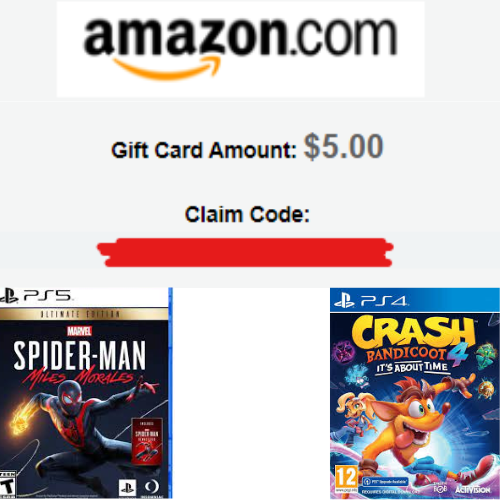Click the orange Amazon smile arrow
Image resolution: width=500 pixels, height=500 pixels.
tap(167, 68)
